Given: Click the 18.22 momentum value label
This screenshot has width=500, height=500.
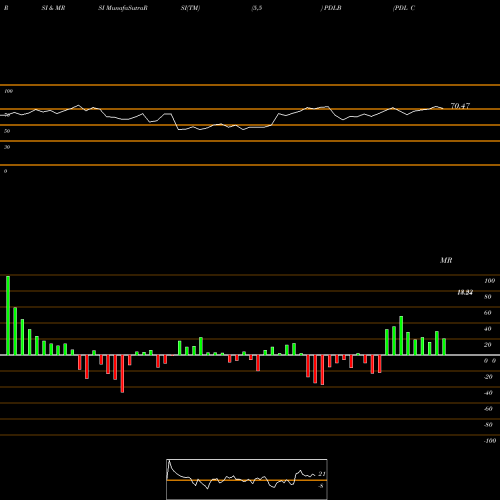Looking at the screenshot, I should tap(465, 293).
